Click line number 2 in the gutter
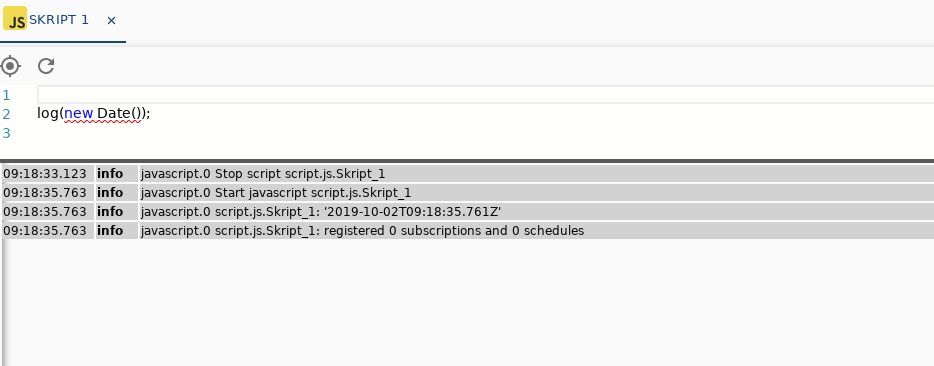This screenshot has height=366, width=934. [x=6, y=114]
